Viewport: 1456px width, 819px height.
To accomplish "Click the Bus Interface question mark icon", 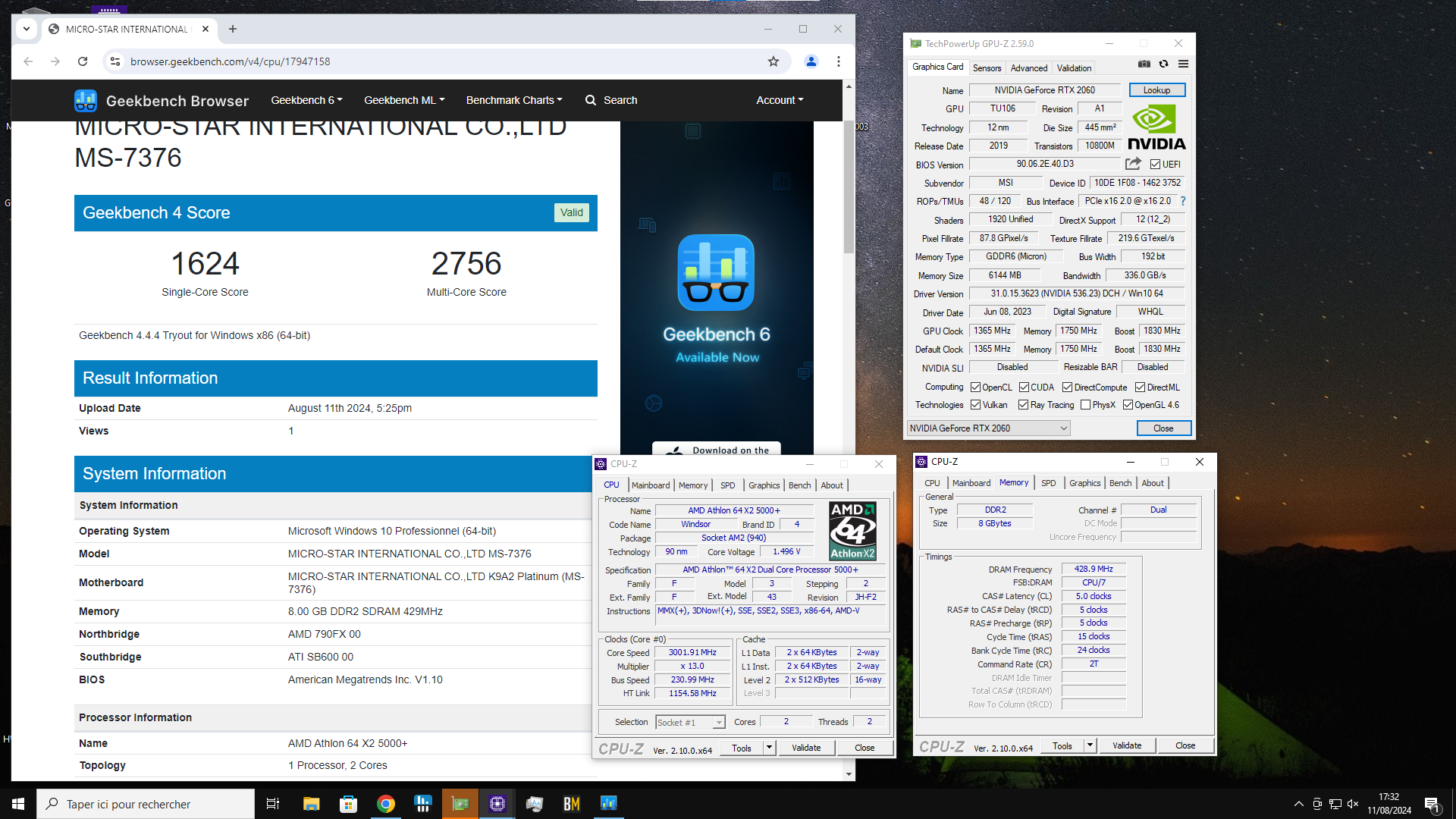I will click(x=1183, y=201).
